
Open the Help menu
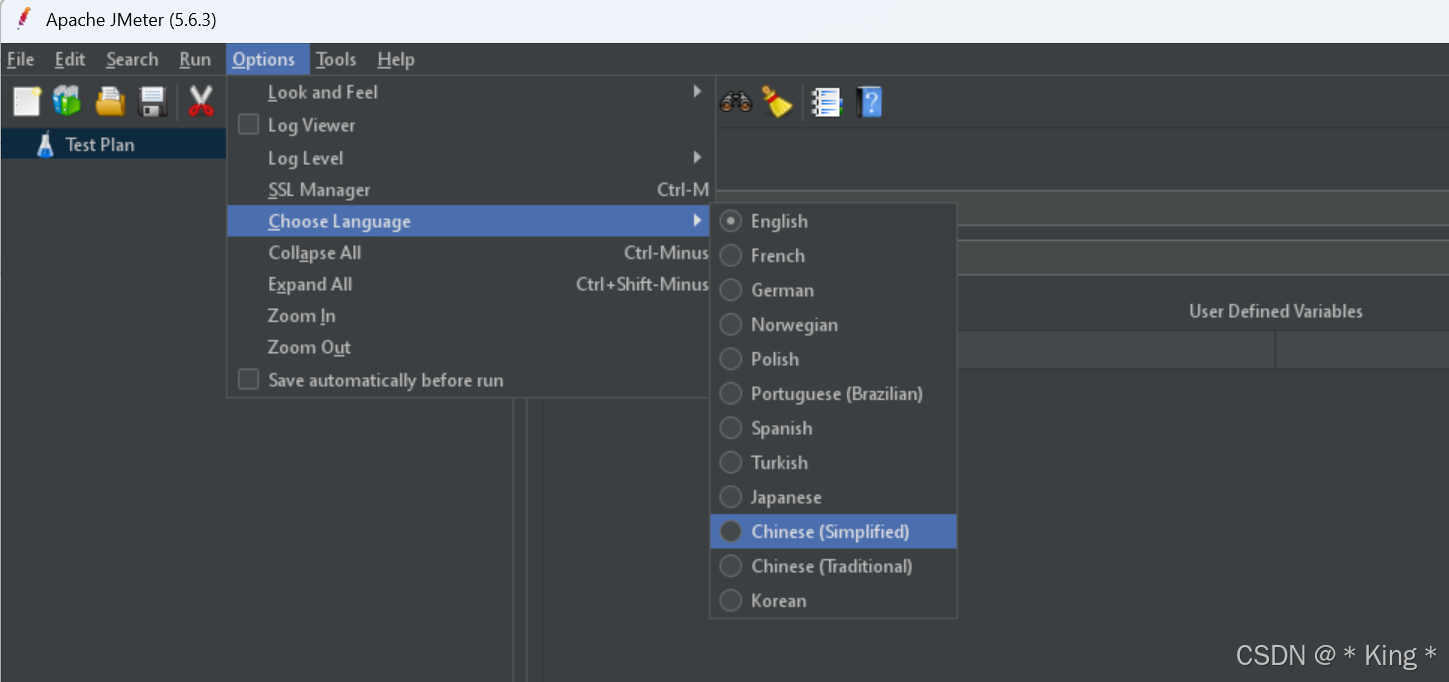[396, 60]
